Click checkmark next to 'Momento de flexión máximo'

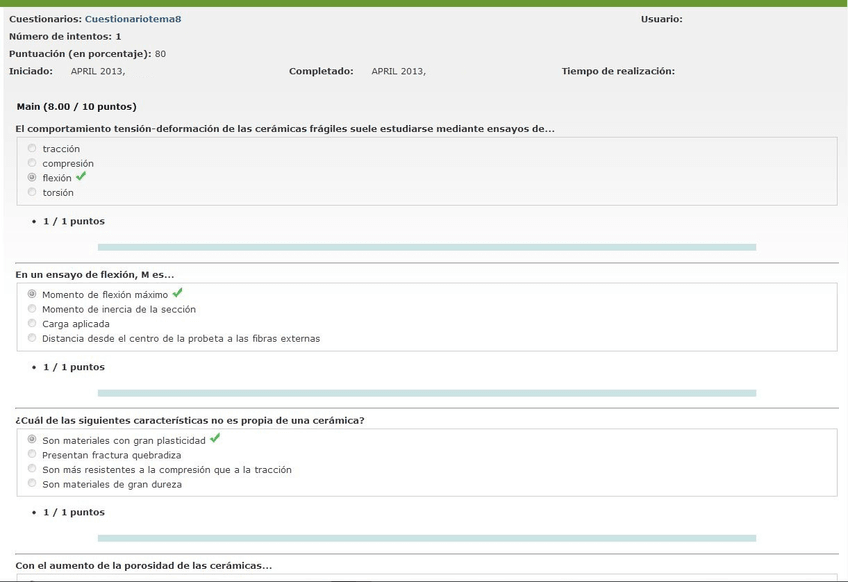tap(177, 294)
